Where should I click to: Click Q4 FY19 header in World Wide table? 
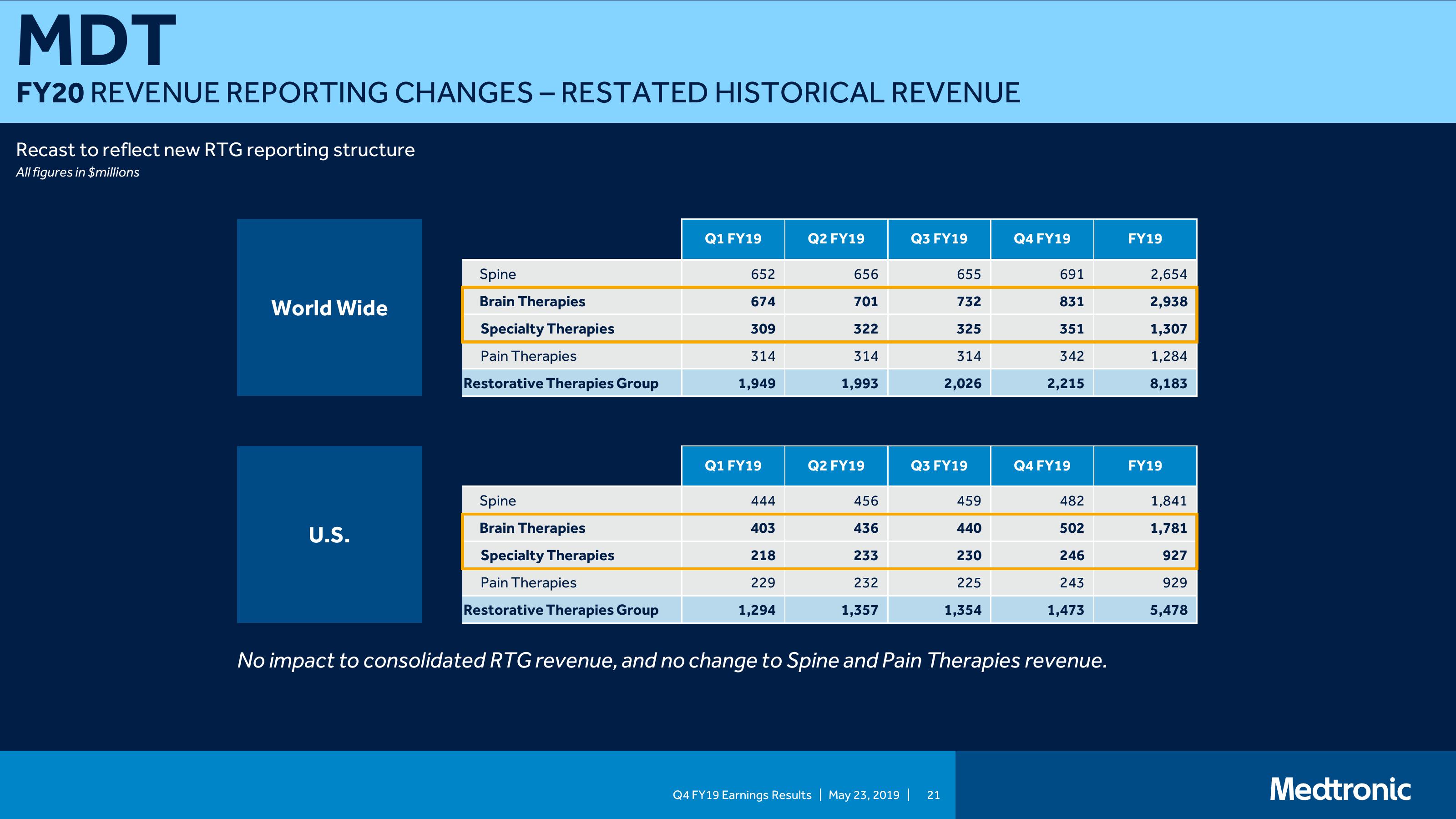coord(1041,238)
